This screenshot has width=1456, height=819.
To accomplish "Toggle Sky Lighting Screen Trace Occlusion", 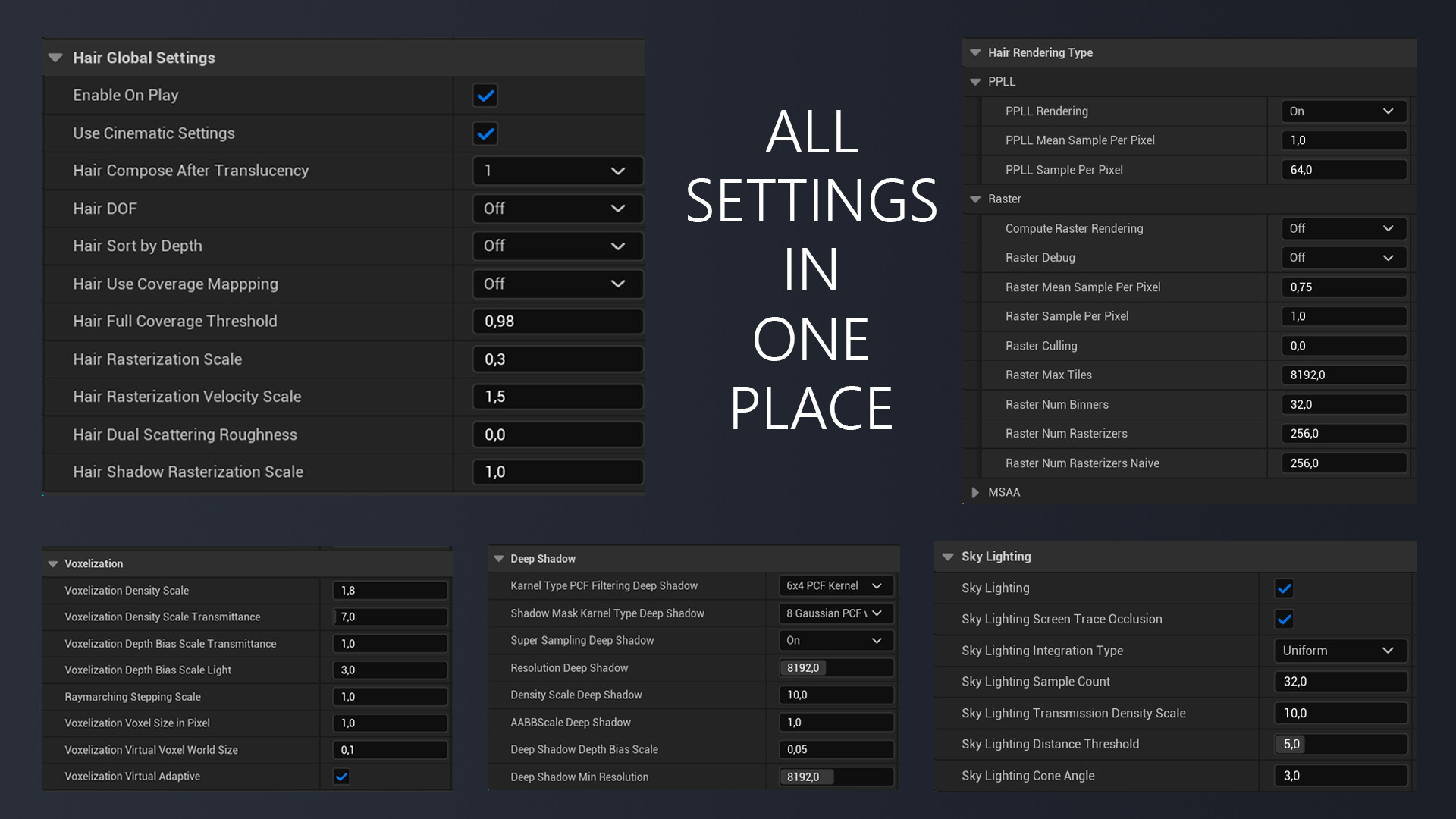I will tap(1284, 620).
